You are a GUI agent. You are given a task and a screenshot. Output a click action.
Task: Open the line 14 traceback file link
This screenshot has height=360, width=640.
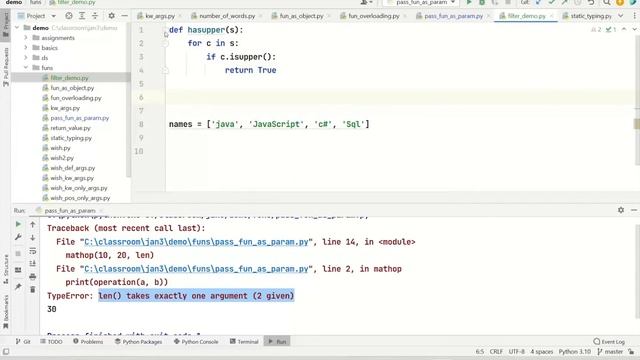click(x=196, y=242)
